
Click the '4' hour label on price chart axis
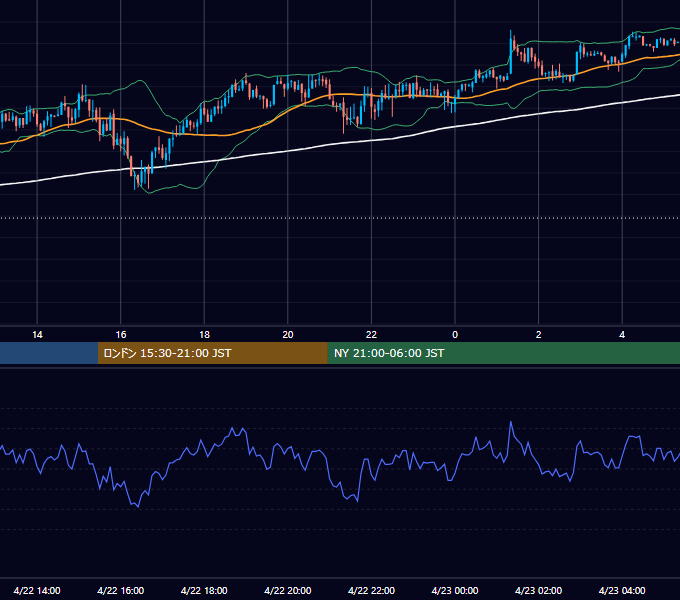point(622,335)
